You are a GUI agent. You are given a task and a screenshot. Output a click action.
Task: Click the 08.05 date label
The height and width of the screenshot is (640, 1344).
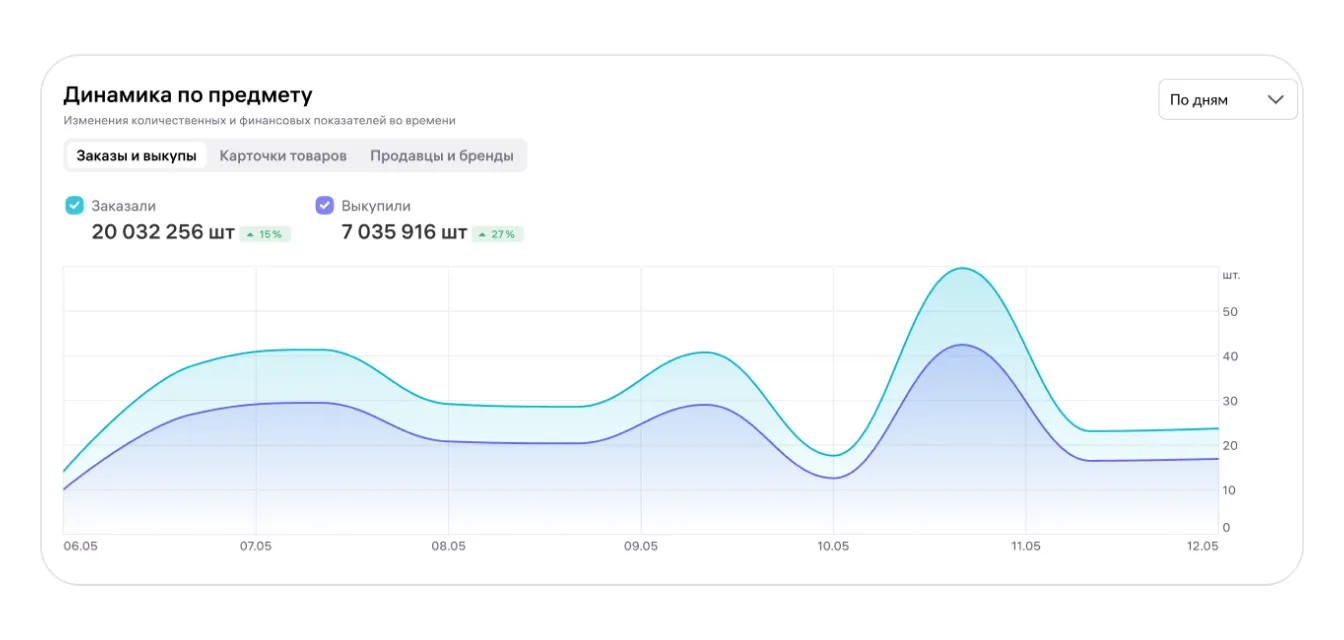[448, 546]
